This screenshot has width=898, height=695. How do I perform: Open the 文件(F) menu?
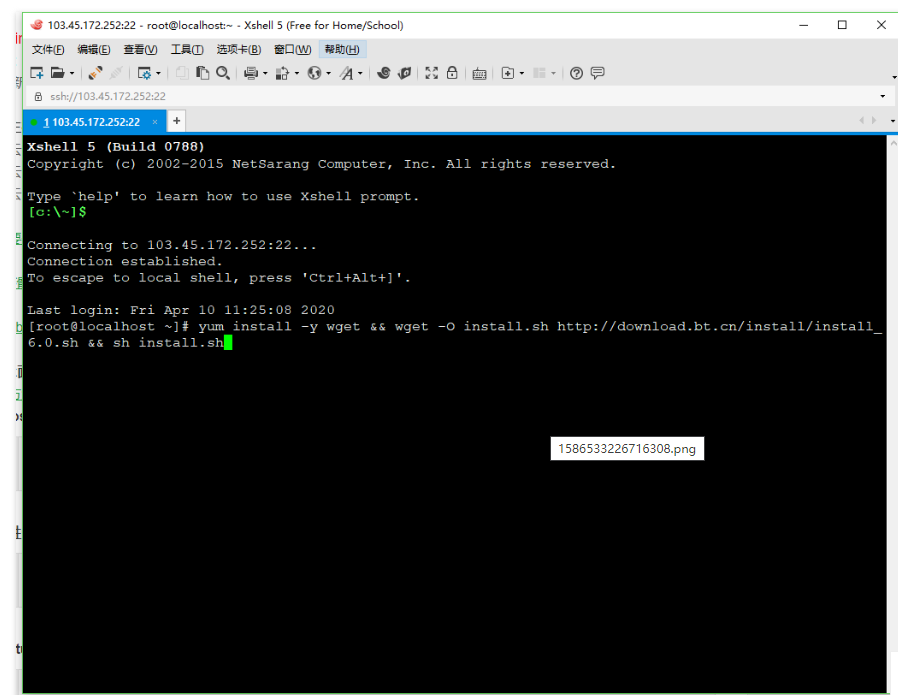tap(47, 49)
